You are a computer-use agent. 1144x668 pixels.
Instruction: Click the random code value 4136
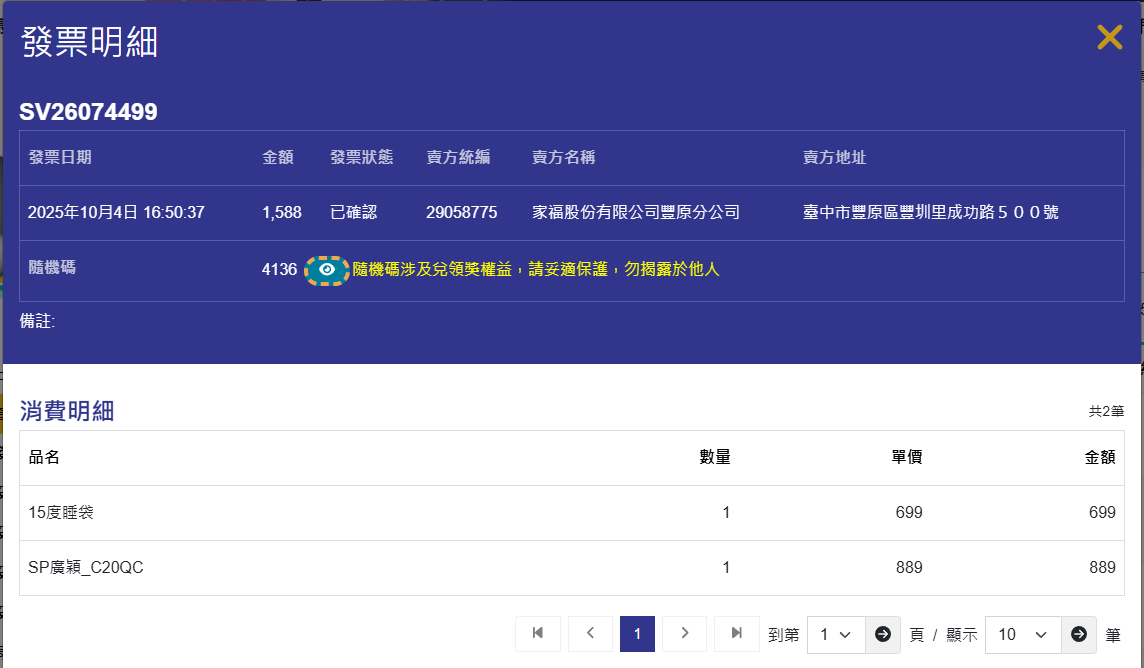point(279,270)
